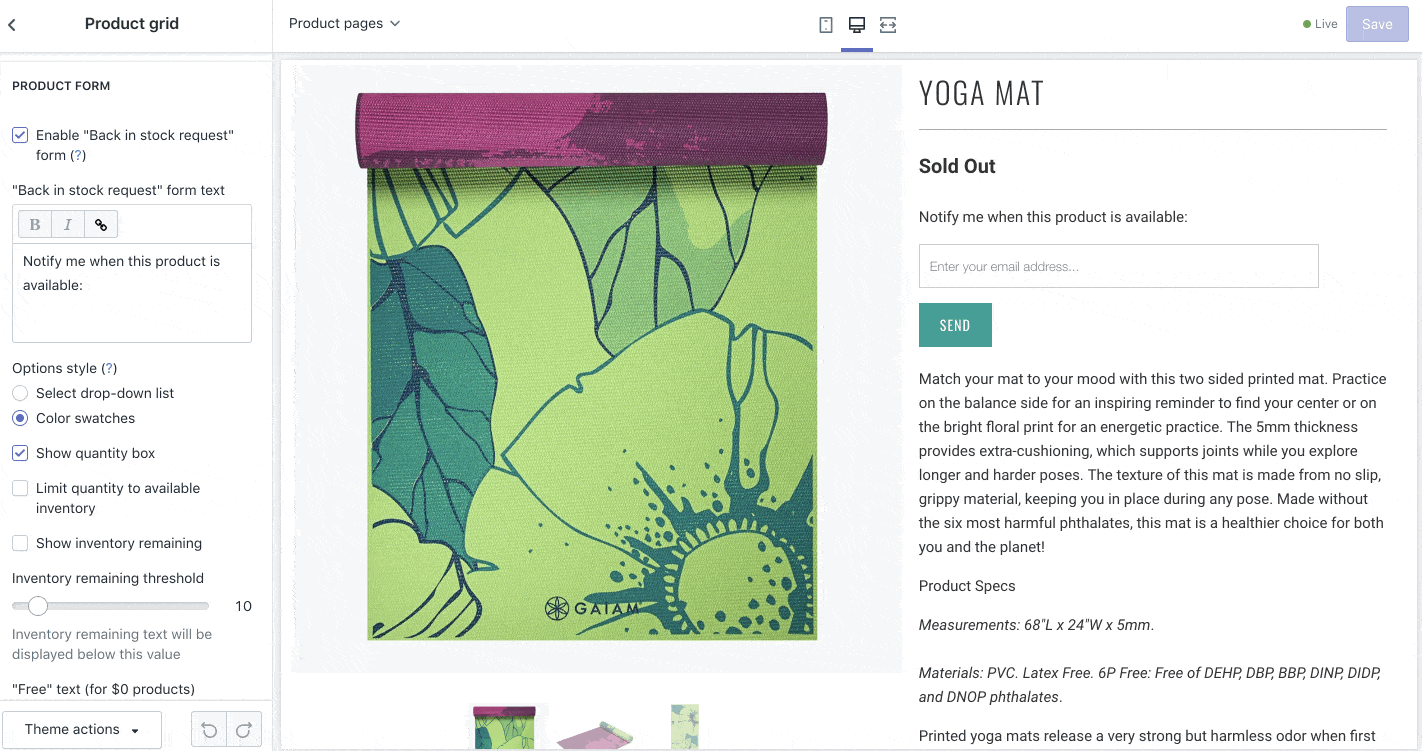Viewport: 1422px width, 751px height.
Task: Switch to mobile preview icon
Action: click(x=826, y=25)
